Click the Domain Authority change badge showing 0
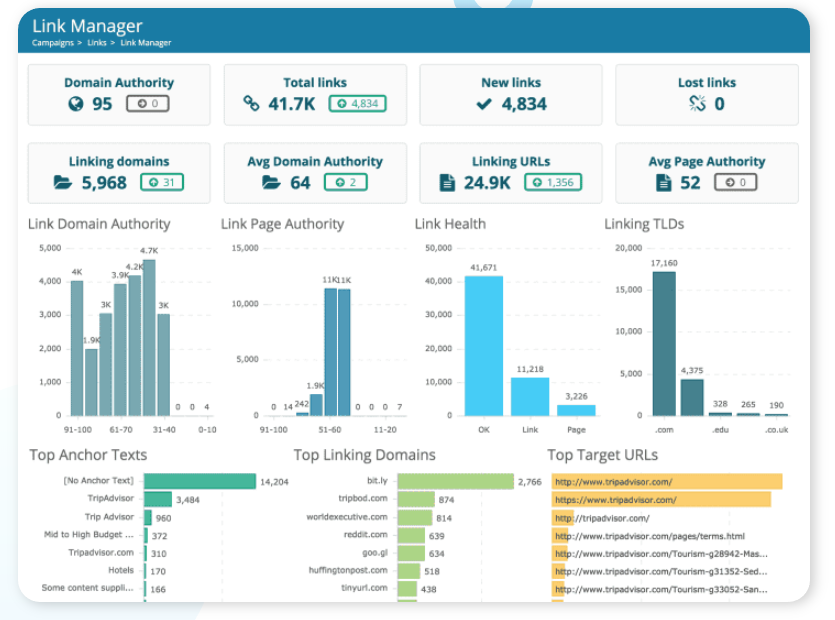The image size is (835, 620). click(148, 103)
